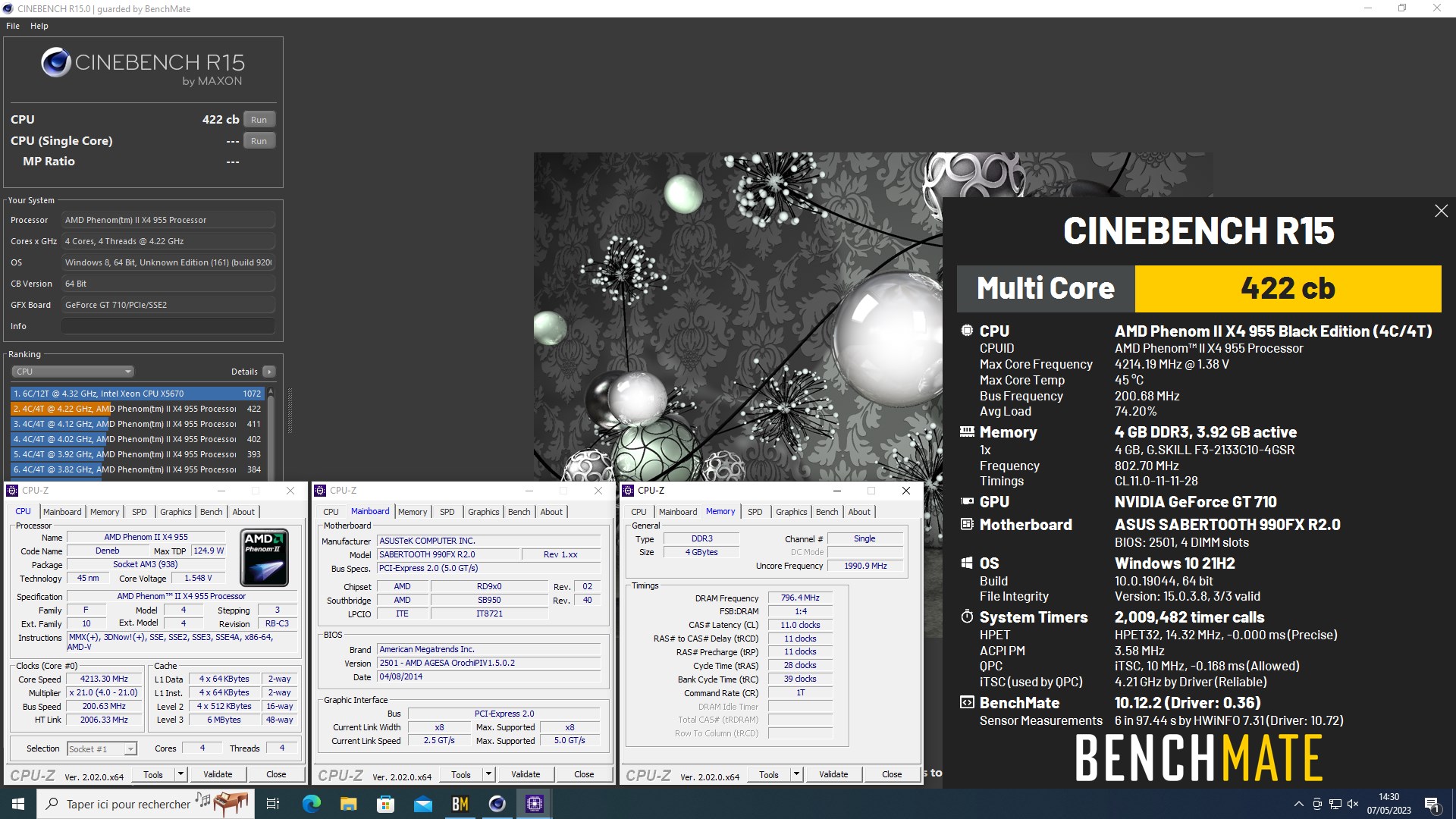Open the SPD tab in the Memory CPU-Z window
The height and width of the screenshot is (819, 1456).
click(755, 512)
